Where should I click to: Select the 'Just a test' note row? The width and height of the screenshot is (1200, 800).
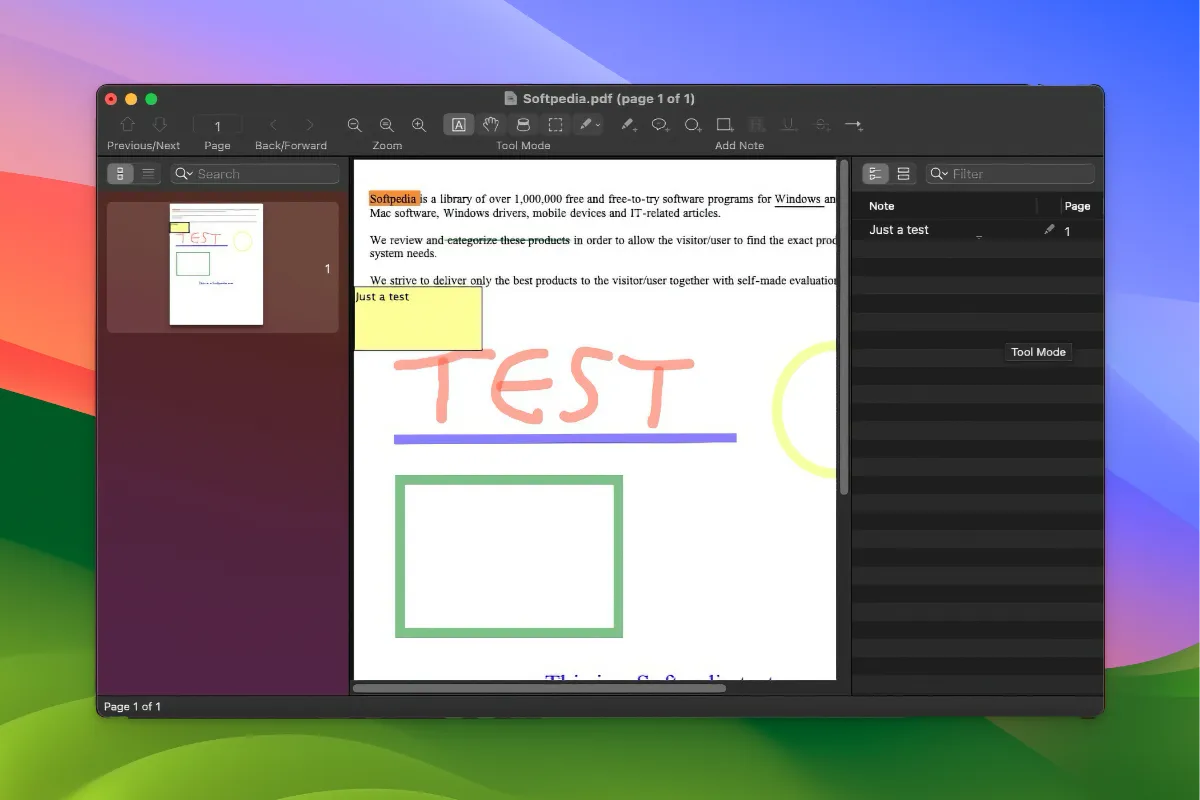[x=977, y=230]
